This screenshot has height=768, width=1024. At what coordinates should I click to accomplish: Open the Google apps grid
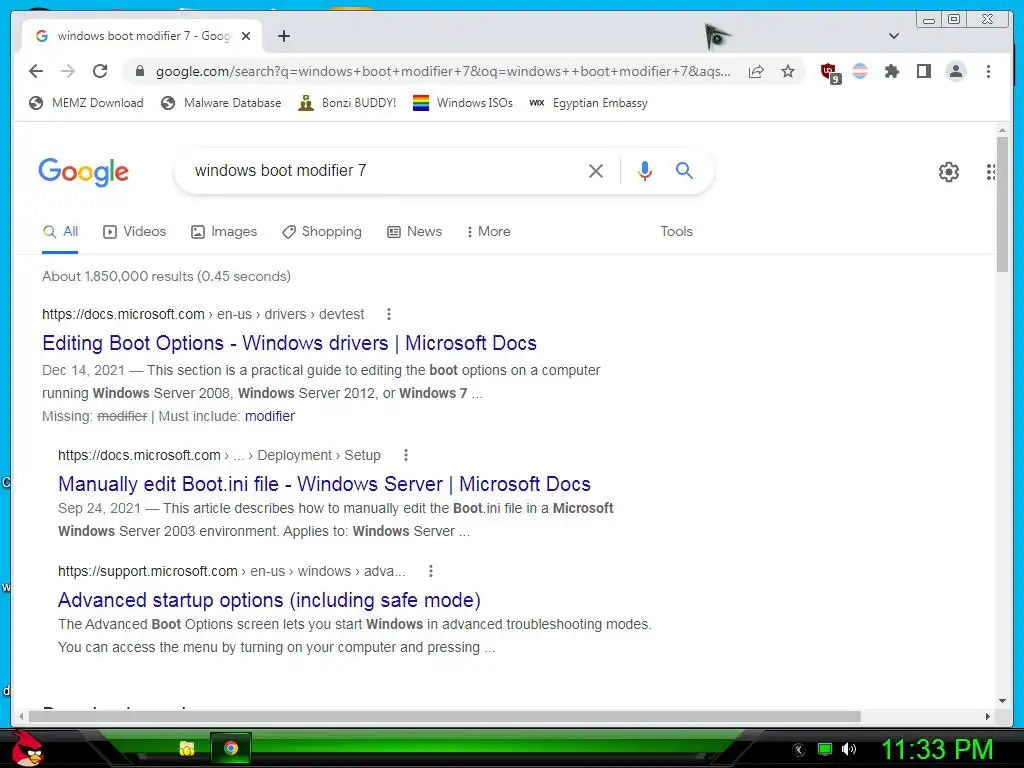pos(991,172)
